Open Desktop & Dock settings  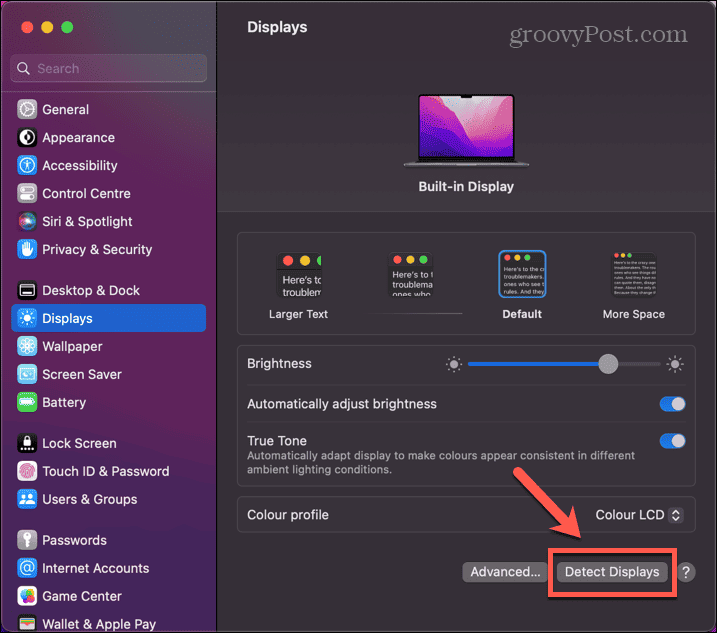click(x=108, y=290)
